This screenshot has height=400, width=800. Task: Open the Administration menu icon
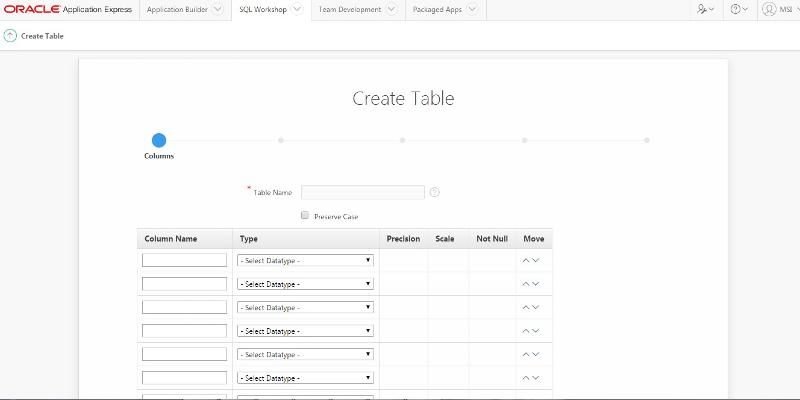tap(706, 9)
